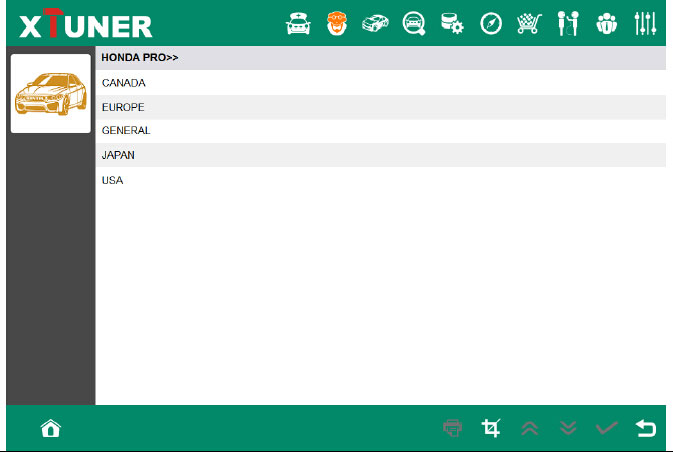Viewport: 673px width, 452px height.
Task: Open the vehicle search magnifier icon
Action: point(414,24)
